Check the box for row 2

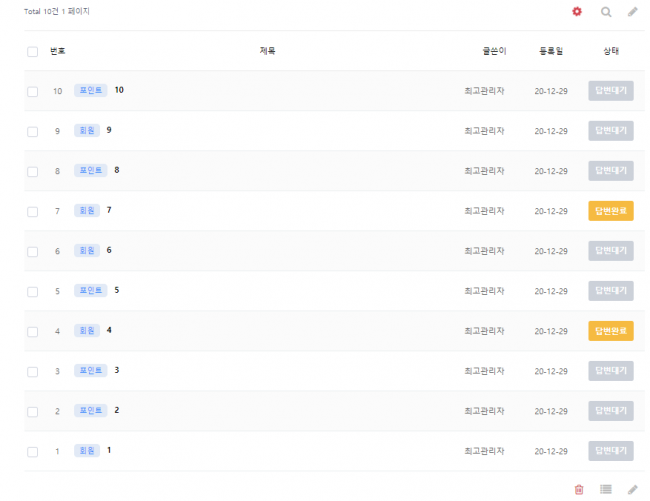pyautogui.click(x=32, y=411)
